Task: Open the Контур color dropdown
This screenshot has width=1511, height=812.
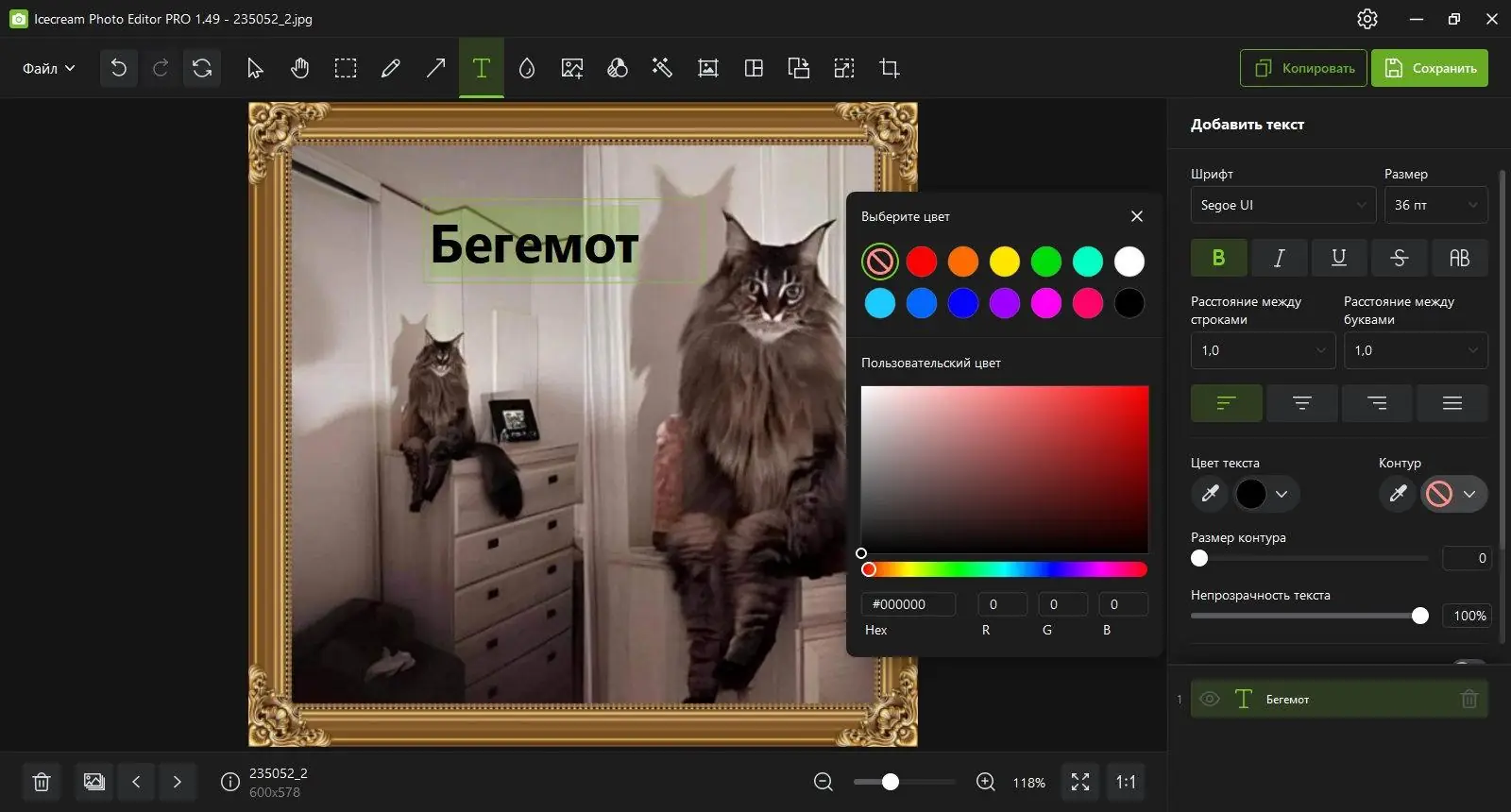Action: click(1453, 493)
